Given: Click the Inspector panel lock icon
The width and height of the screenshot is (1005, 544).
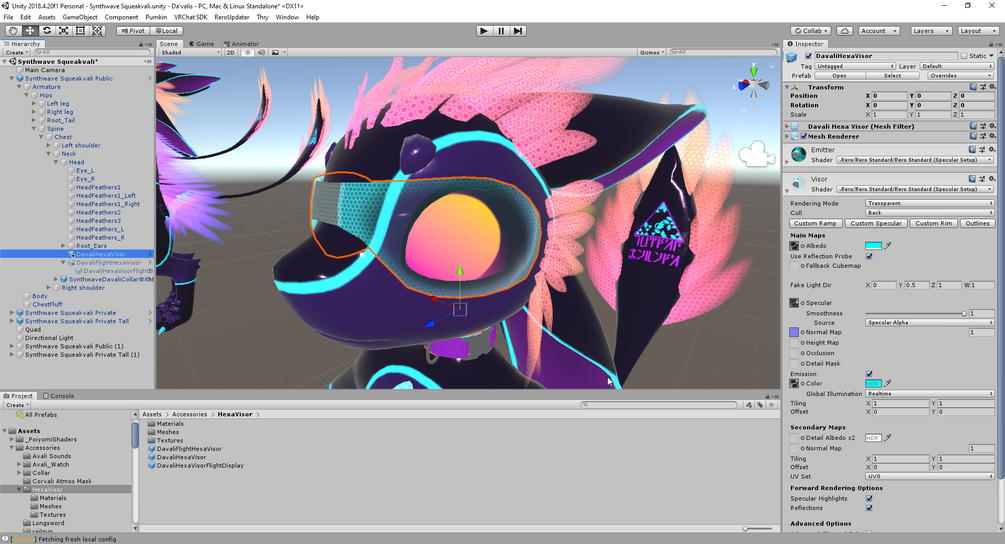Looking at the screenshot, I should (x=991, y=44).
